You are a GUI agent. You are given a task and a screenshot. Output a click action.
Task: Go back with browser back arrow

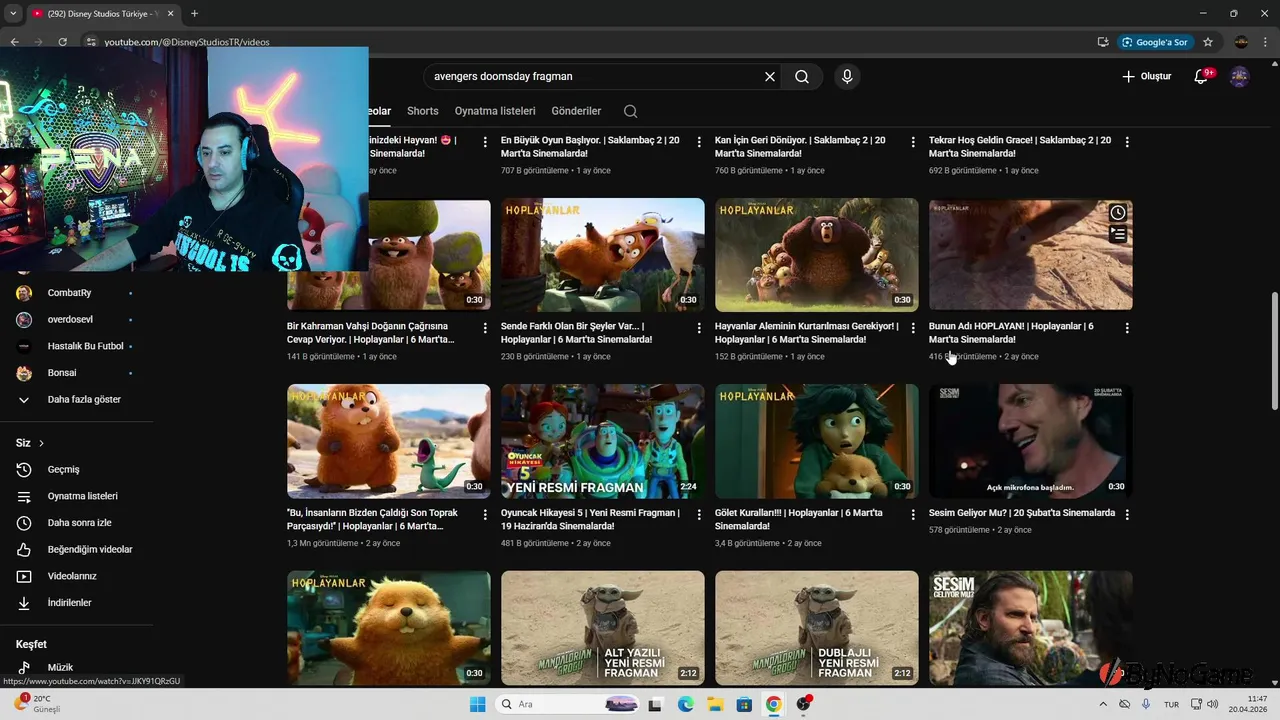click(x=14, y=42)
